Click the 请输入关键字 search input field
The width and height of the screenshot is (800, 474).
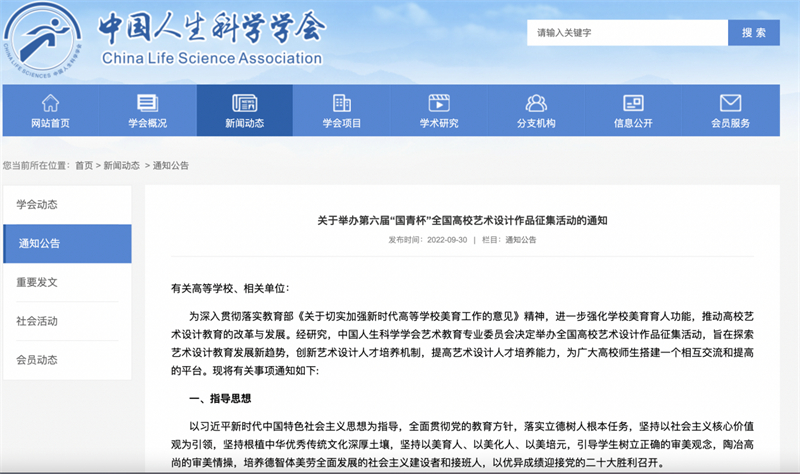pos(627,33)
